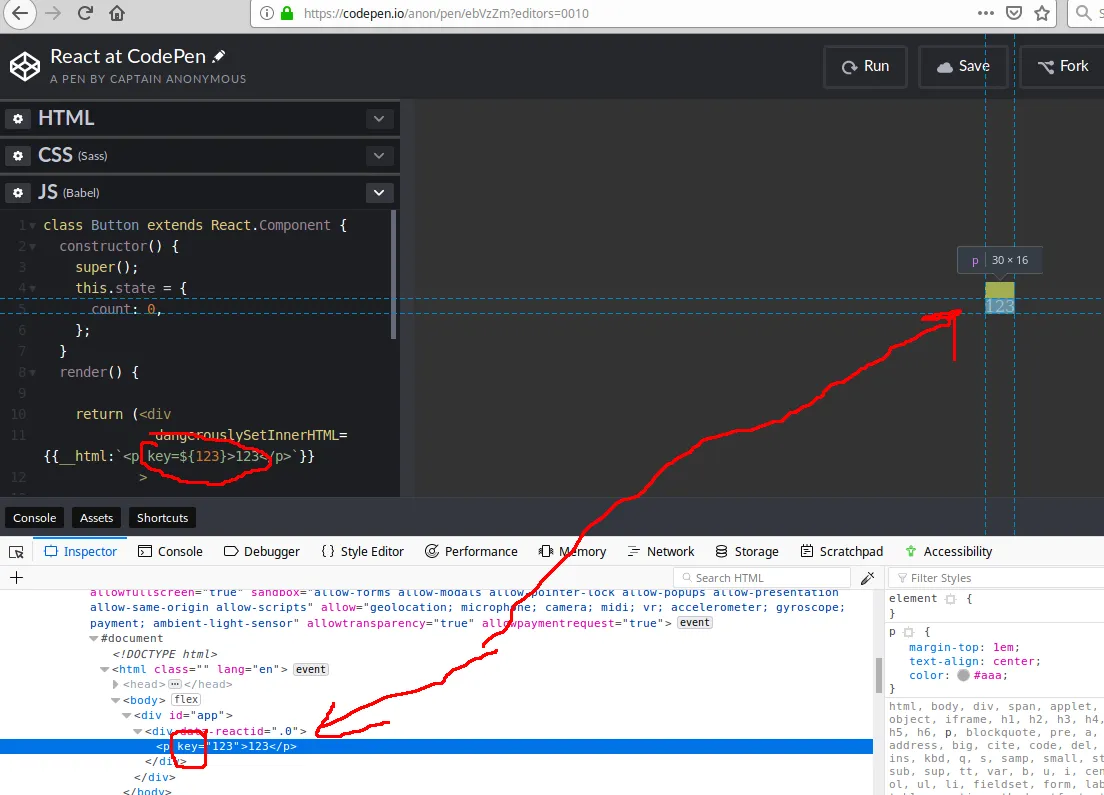Click the highlighter target next to p rule

tap(909, 632)
